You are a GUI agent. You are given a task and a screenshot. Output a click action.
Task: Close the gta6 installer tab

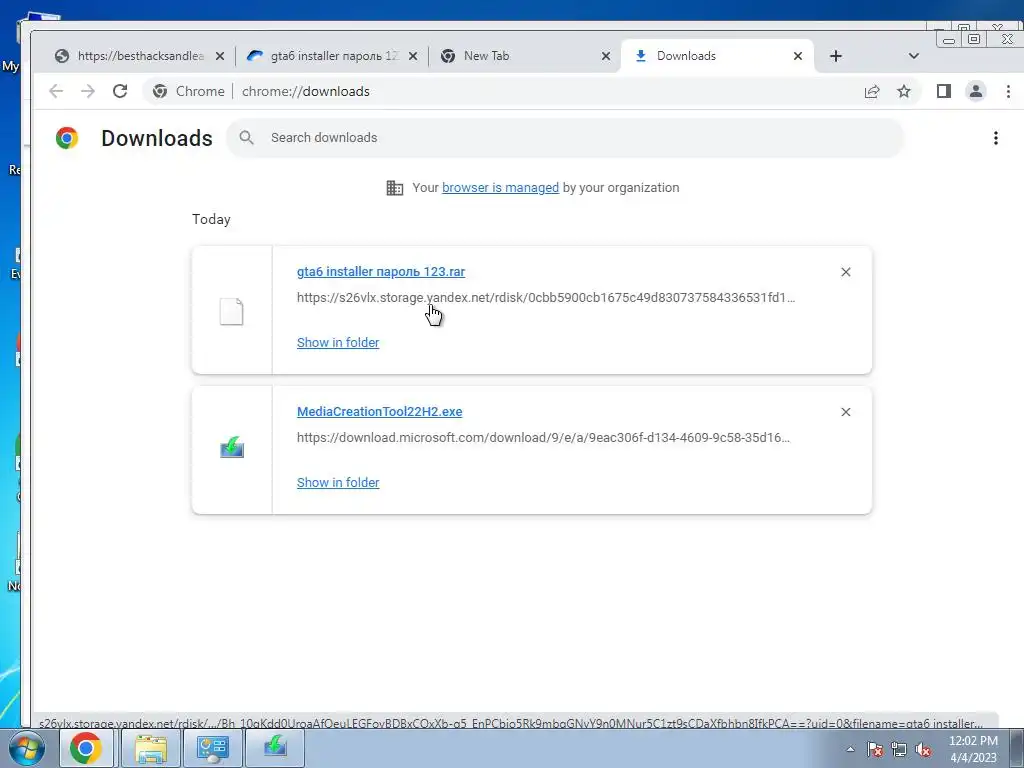(x=413, y=56)
